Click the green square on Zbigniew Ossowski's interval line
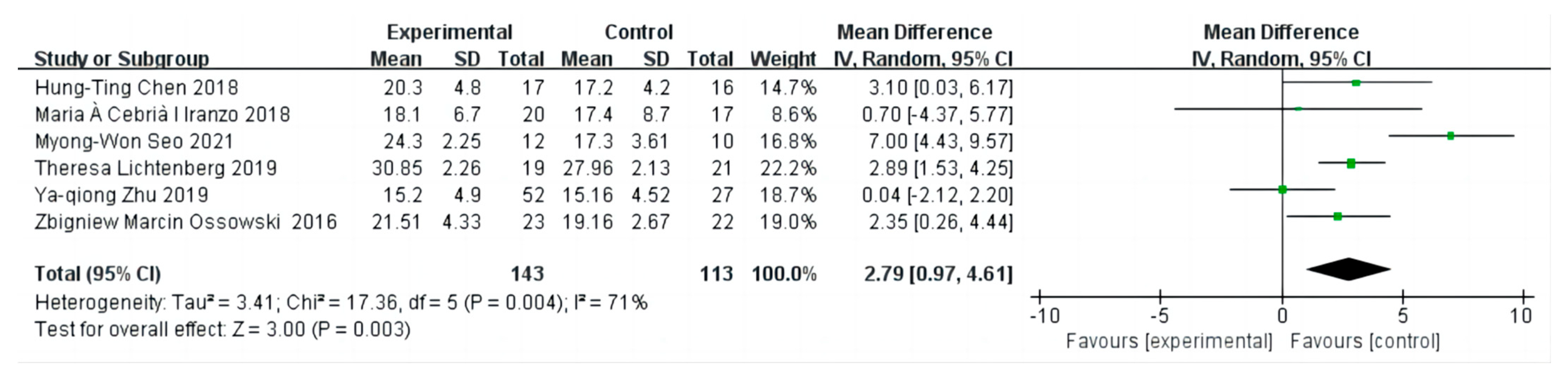The image size is (1568, 379). (x=1337, y=216)
